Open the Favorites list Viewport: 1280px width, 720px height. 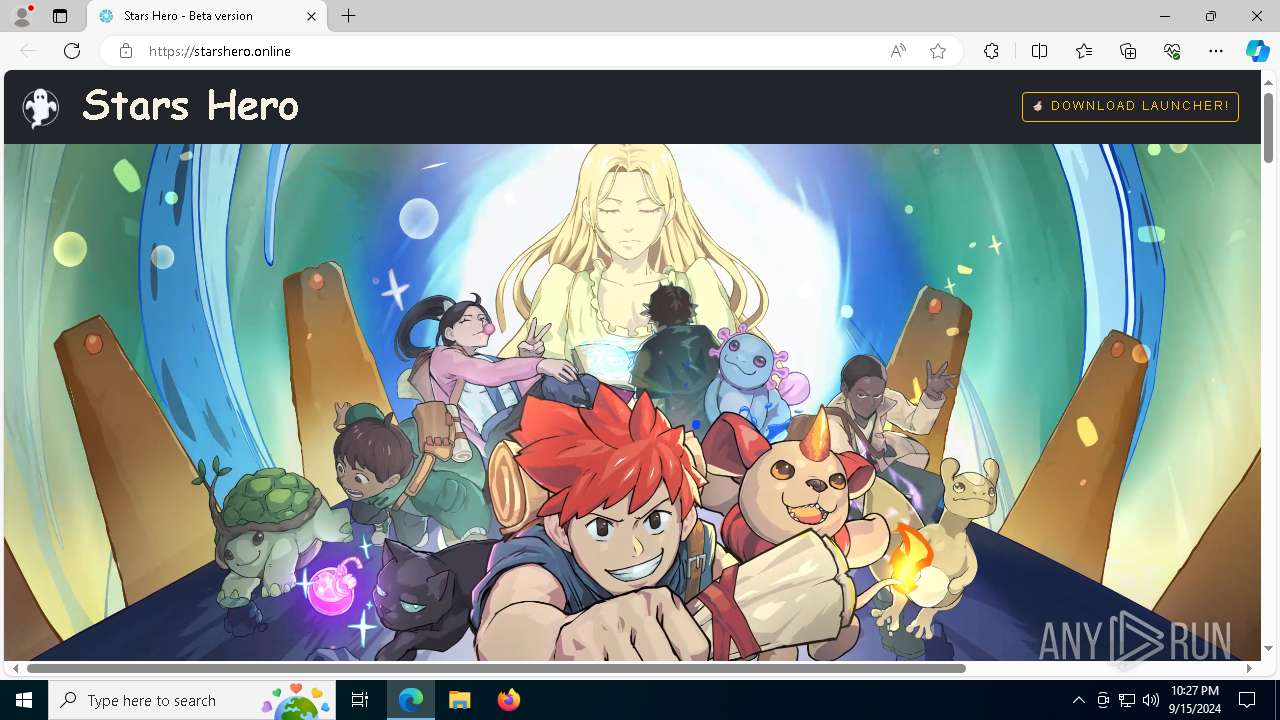(1084, 51)
